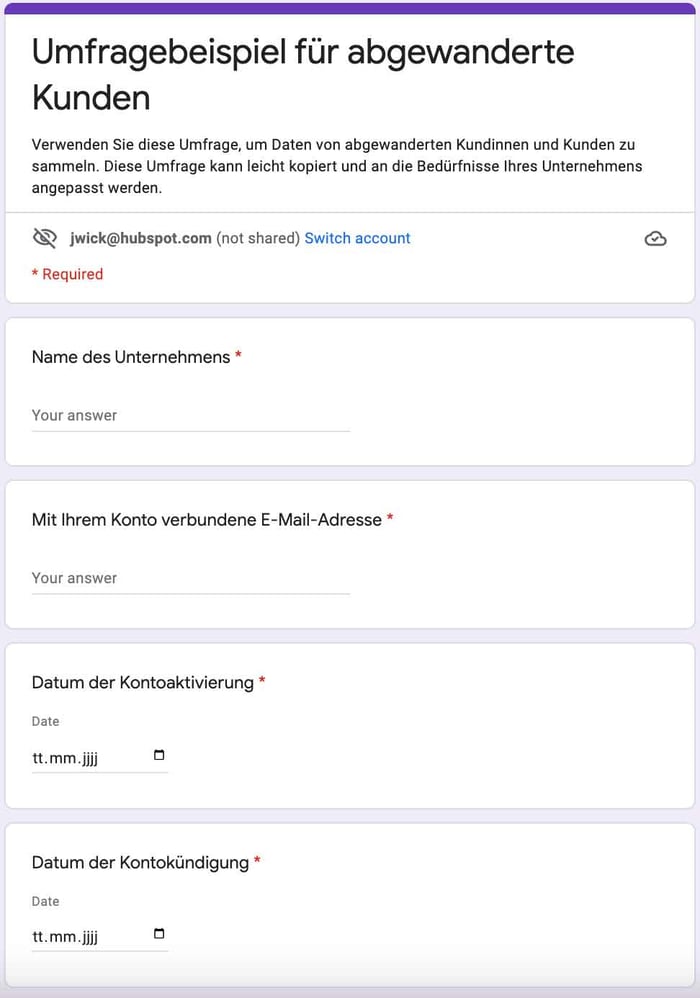Click the form title Umfragebeispiel für abgewanderte Kunden
Screen dimensions: 700x998
303,74
